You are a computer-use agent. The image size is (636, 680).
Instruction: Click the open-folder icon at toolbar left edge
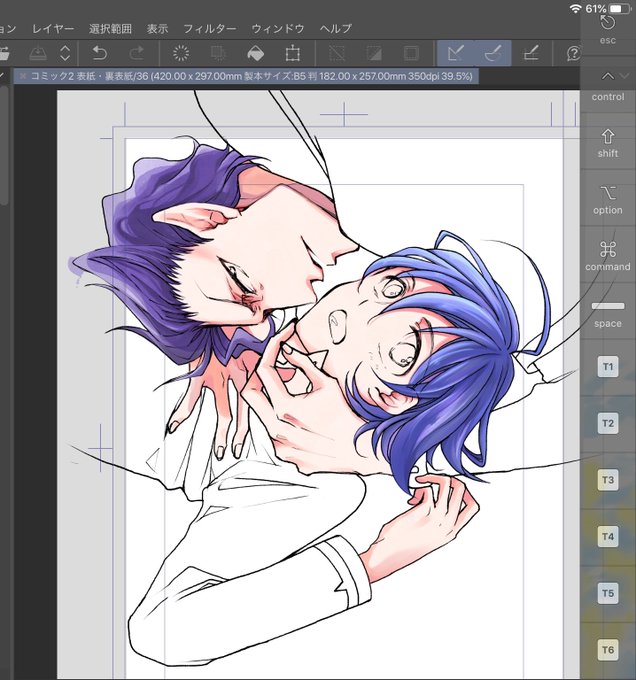4,53
